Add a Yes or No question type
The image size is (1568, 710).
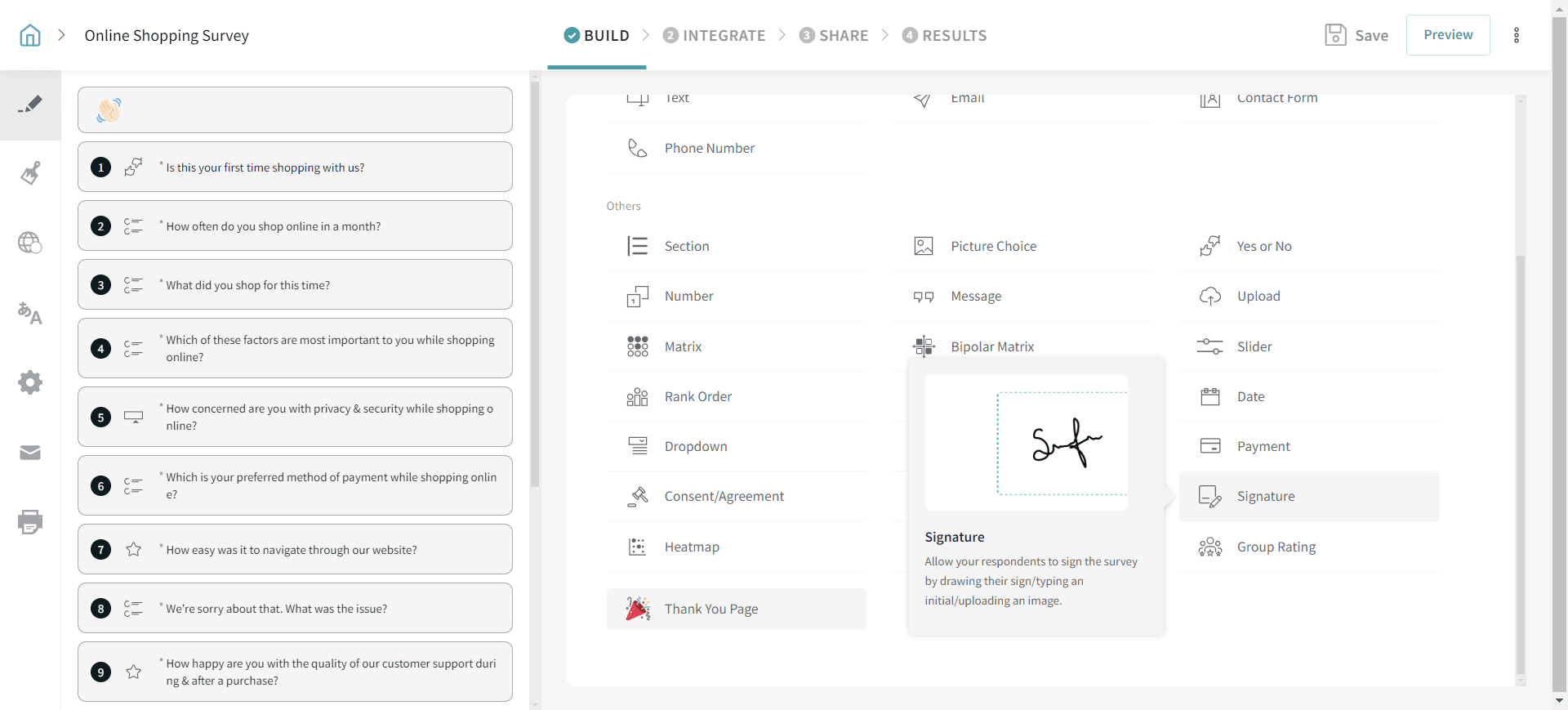point(1263,246)
